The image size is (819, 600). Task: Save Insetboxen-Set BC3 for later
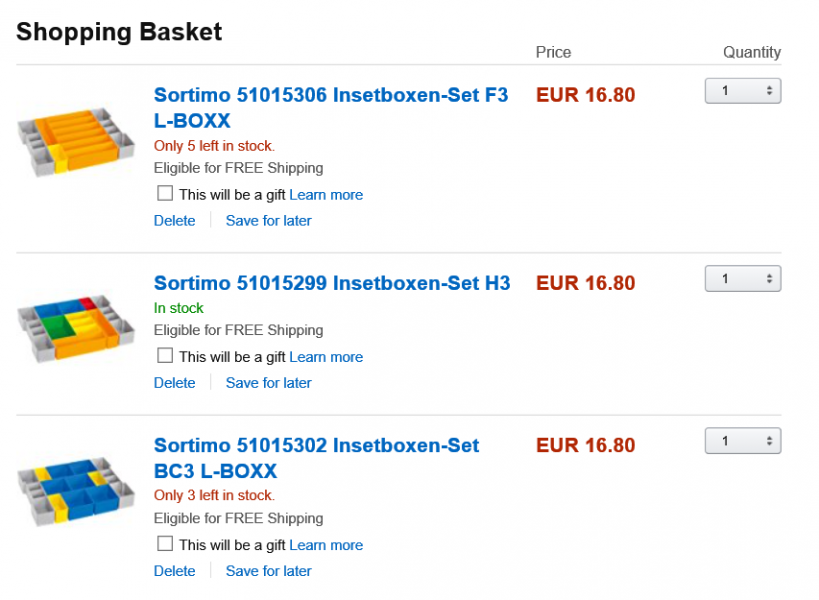(x=268, y=571)
